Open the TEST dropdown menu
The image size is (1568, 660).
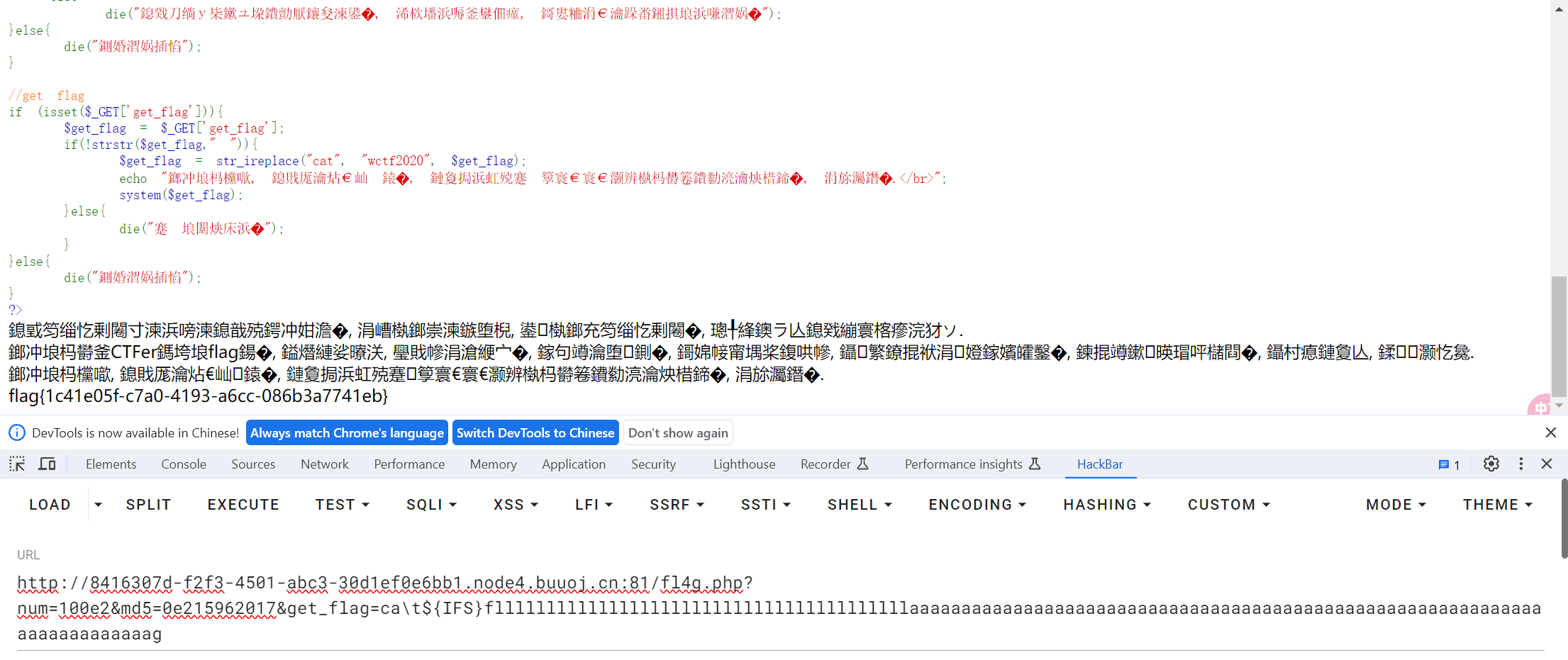point(343,505)
